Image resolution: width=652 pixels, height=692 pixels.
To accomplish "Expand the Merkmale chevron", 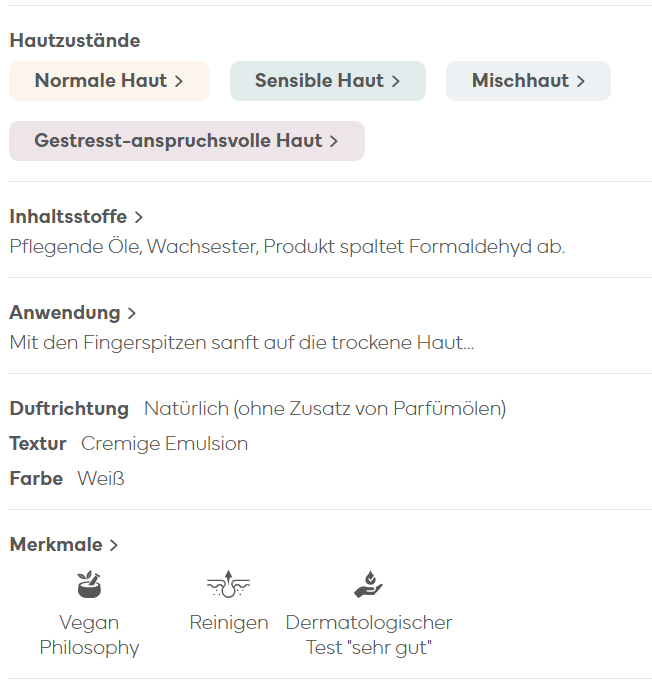I will tap(113, 545).
